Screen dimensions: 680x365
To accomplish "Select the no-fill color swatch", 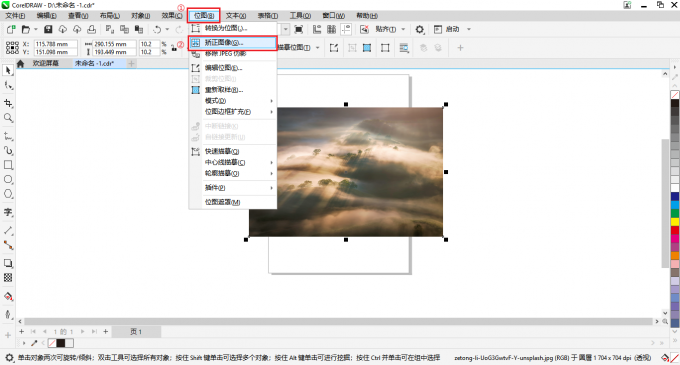I will (x=675, y=95).
